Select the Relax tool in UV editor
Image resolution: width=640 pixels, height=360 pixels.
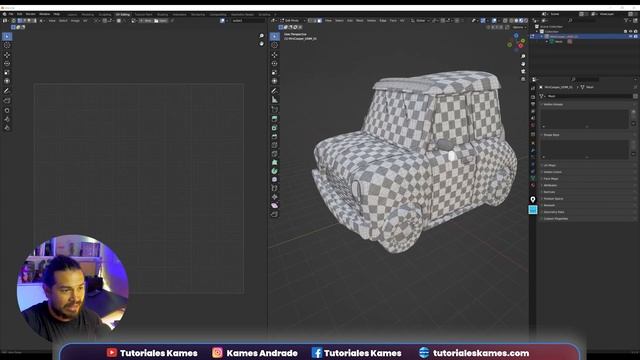pos(7,119)
